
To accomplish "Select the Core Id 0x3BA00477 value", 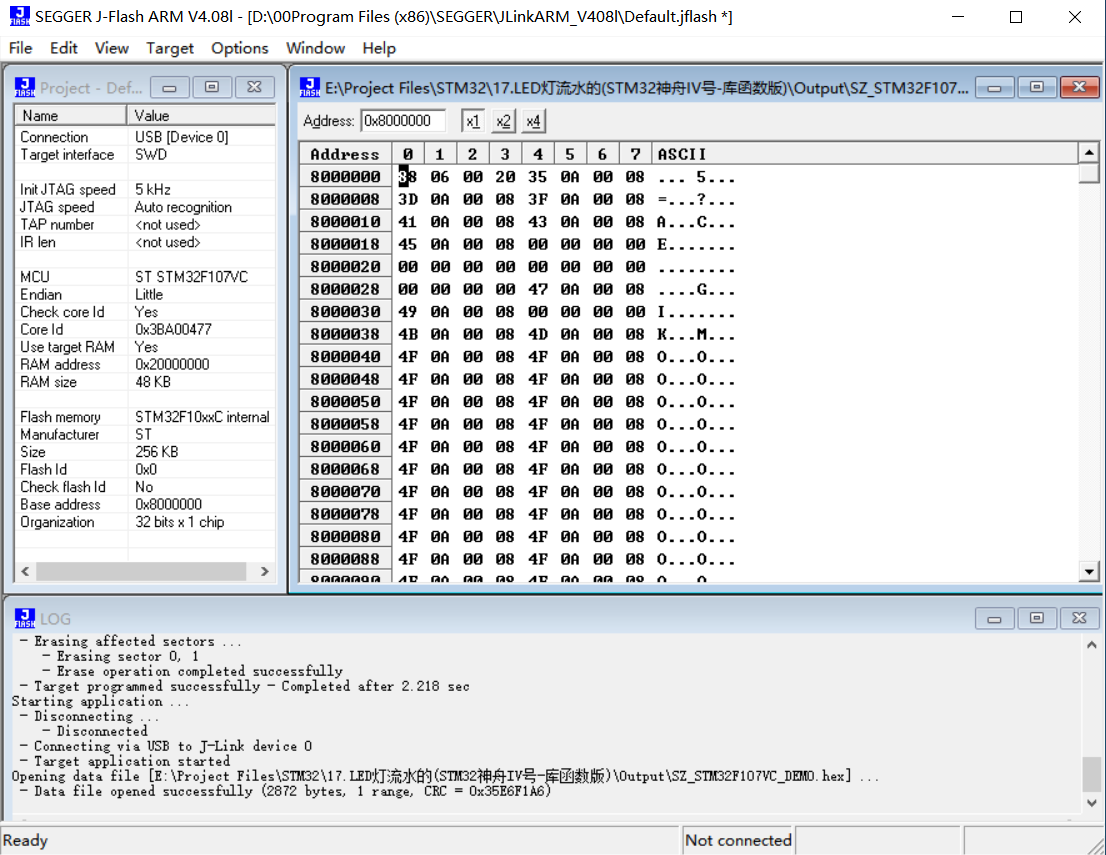I will click(x=173, y=329).
